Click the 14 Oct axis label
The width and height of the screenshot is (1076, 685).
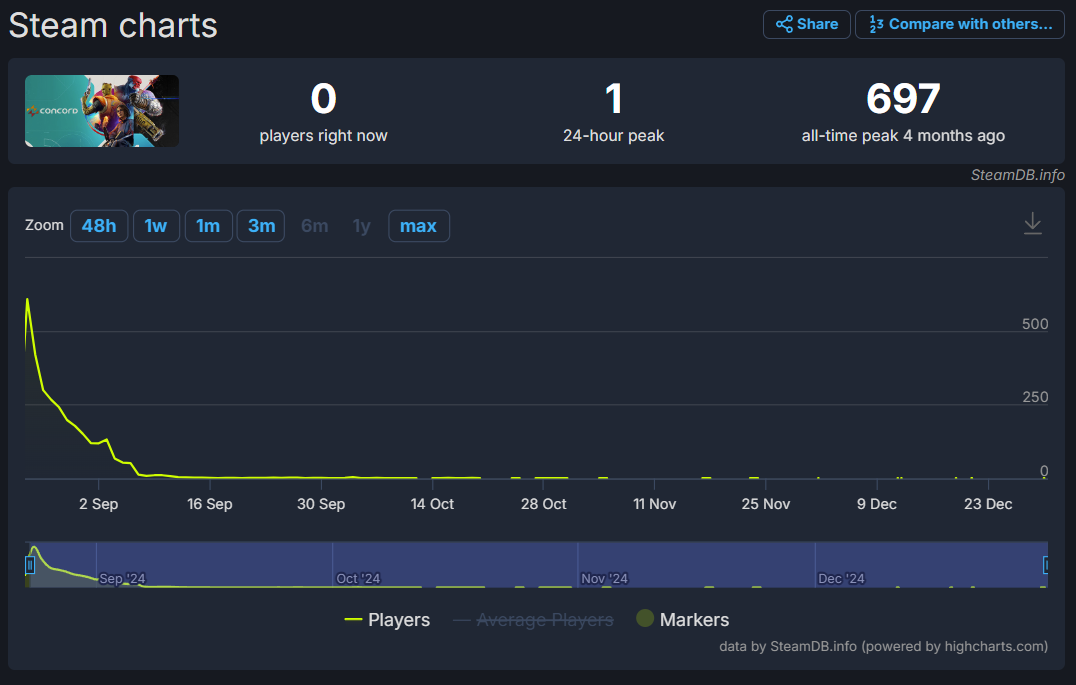(x=432, y=504)
